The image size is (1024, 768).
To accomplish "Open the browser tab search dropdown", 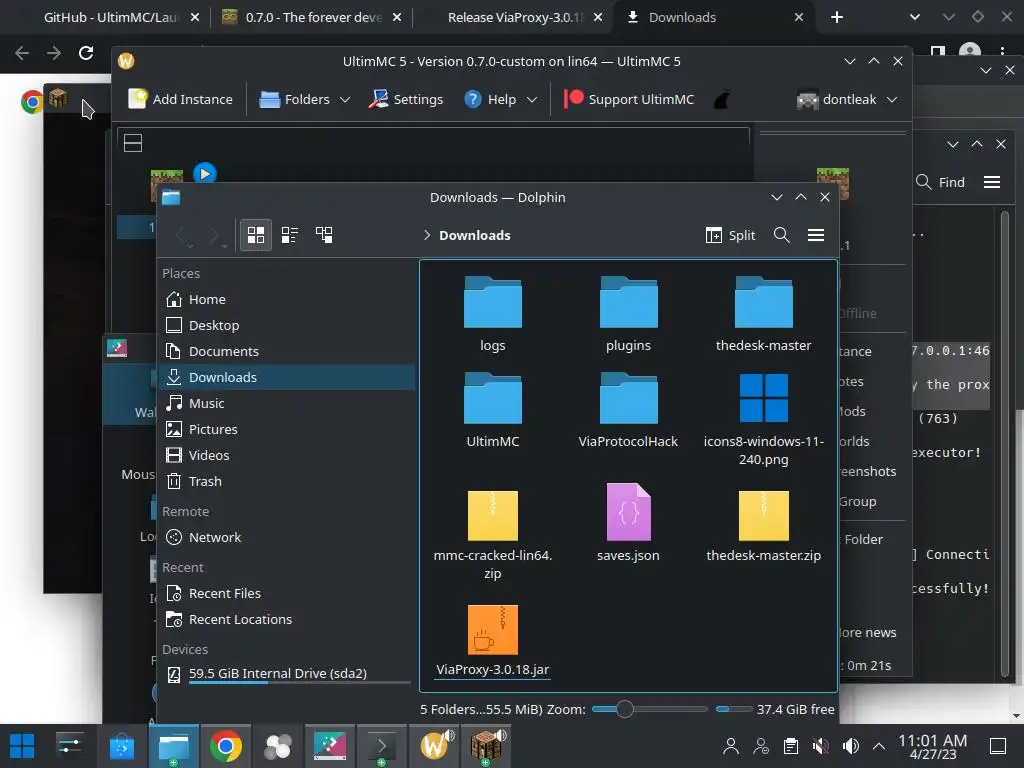I will 915,18.
